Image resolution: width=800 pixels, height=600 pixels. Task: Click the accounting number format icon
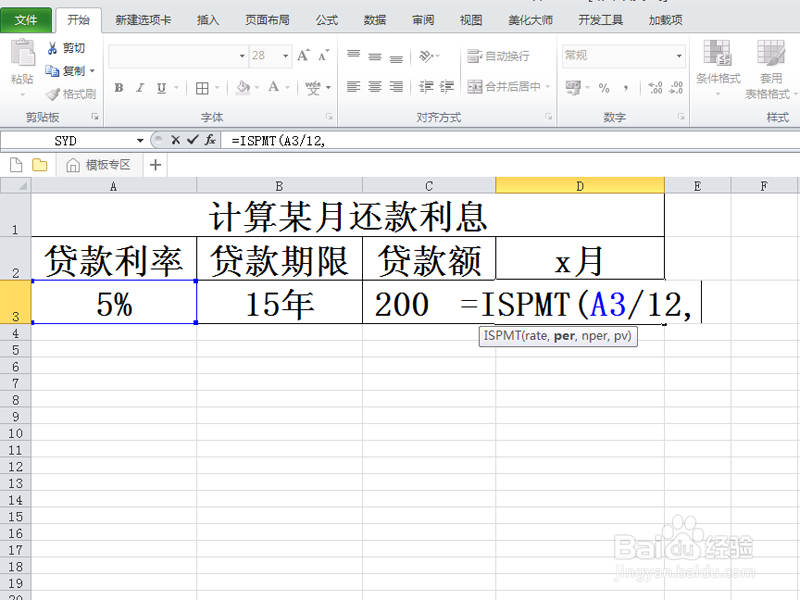tap(573, 88)
